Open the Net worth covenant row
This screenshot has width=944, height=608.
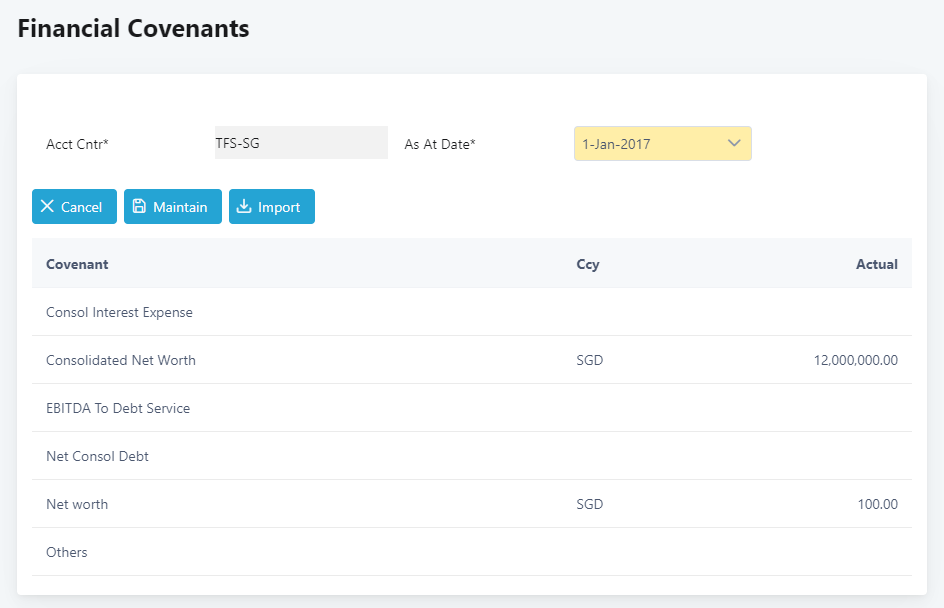77,504
